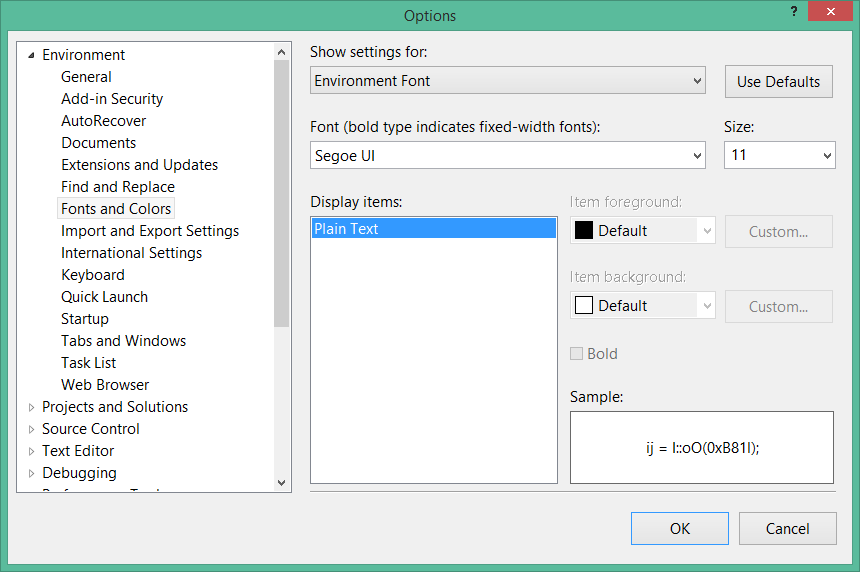
Task: Toggle the Bold checkbox
Action: (x=576, y=354)
